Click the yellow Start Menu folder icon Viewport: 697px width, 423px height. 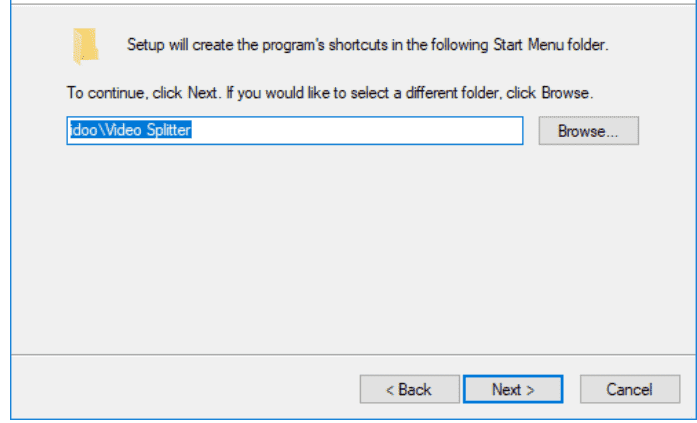point(85,46)
